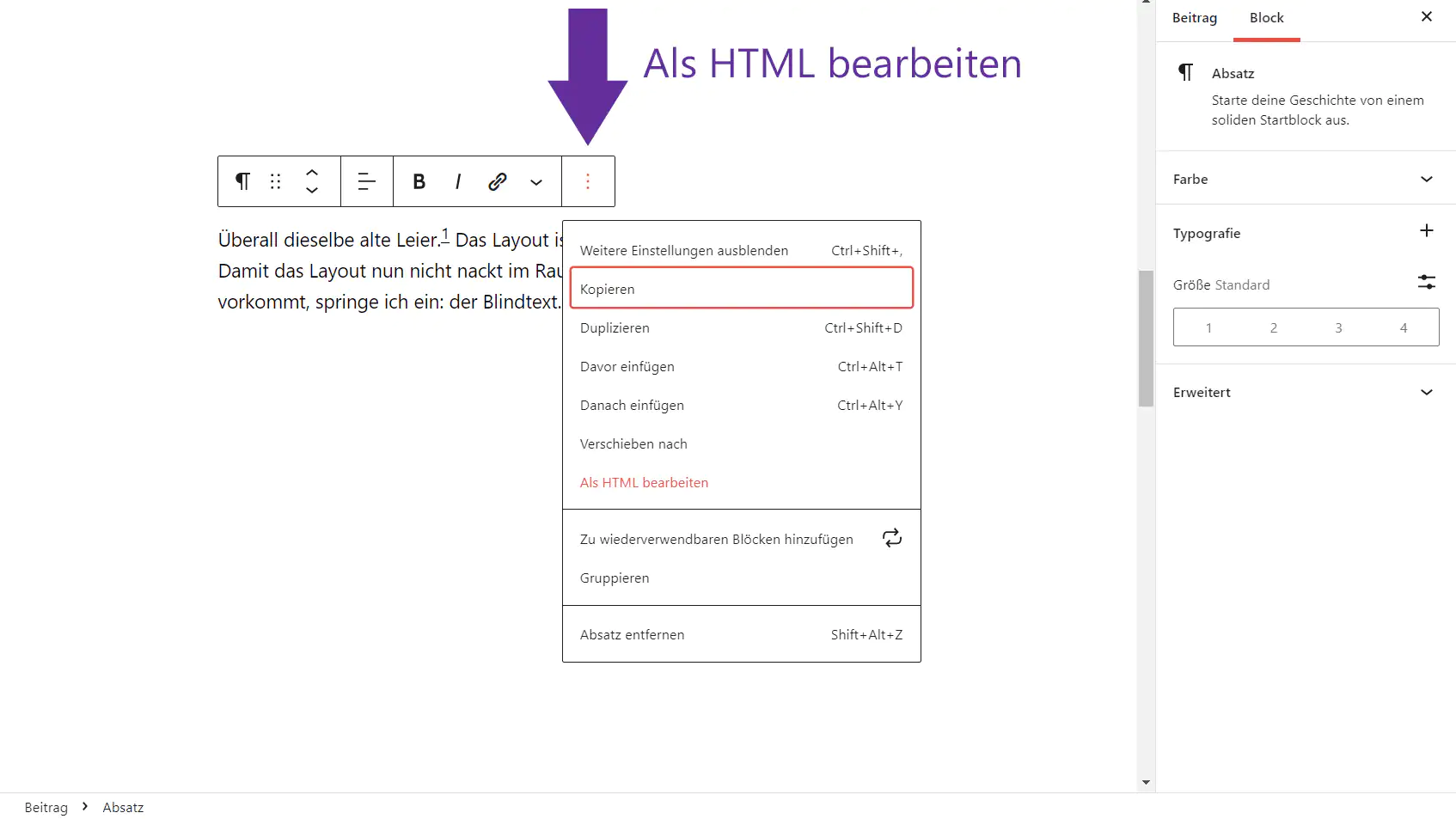Click the editor vertical scrollbar thumb
Image resolution: width=1456 pixels, height=819 pixels.
pyautogui.click(x=1146, y=339)
